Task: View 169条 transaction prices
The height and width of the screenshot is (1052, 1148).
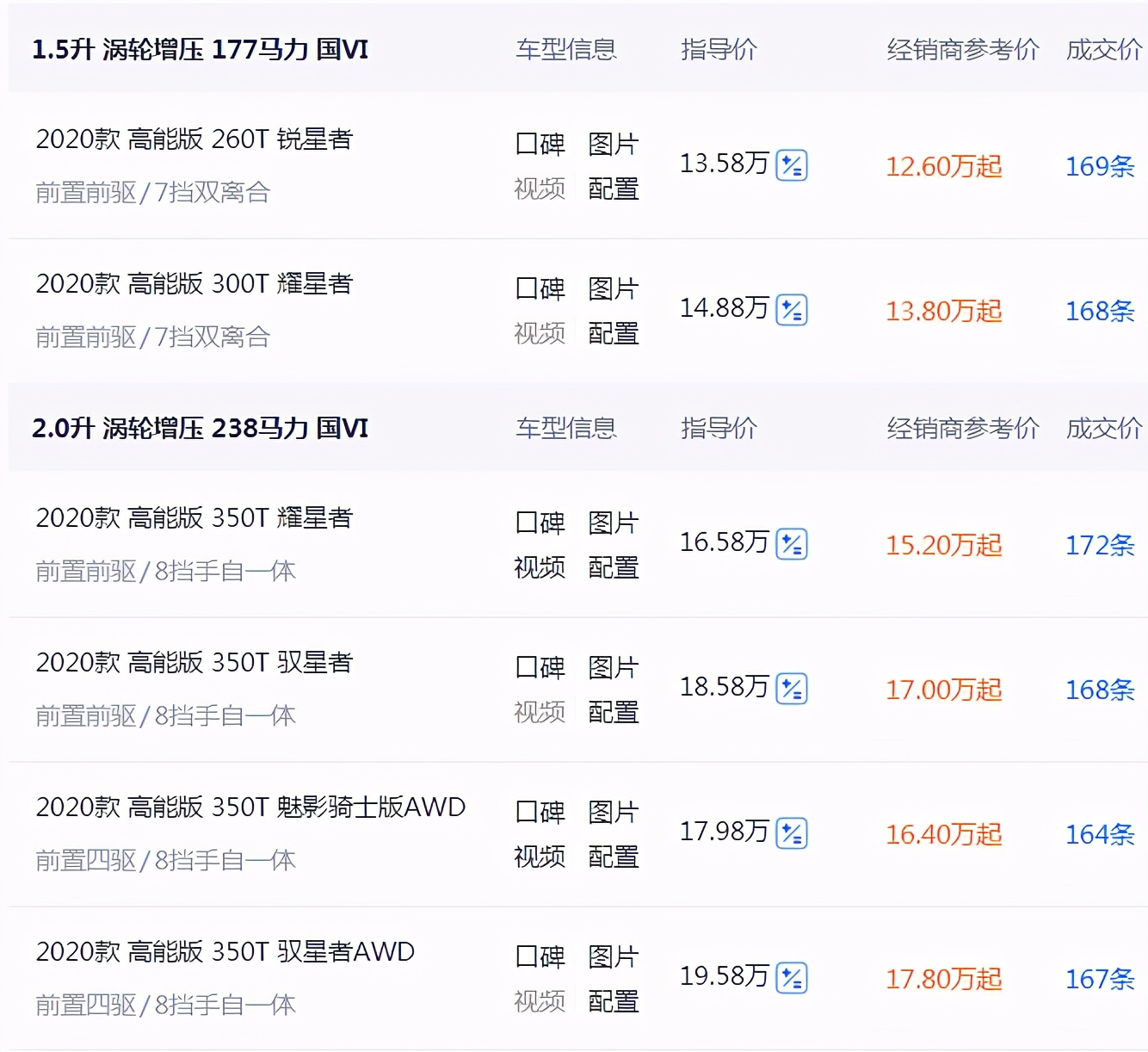Action: (1100, 166)
